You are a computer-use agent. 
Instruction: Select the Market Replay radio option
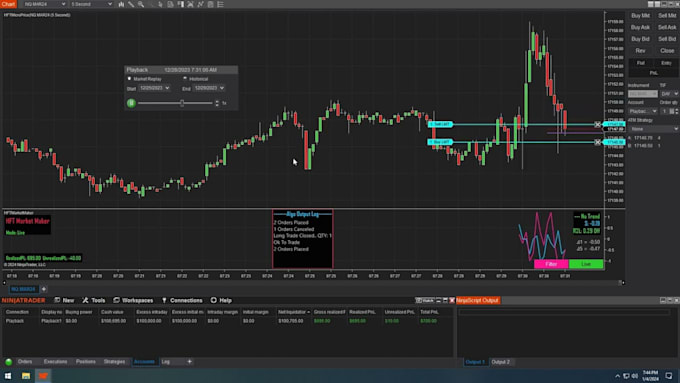tap(129, 79)
